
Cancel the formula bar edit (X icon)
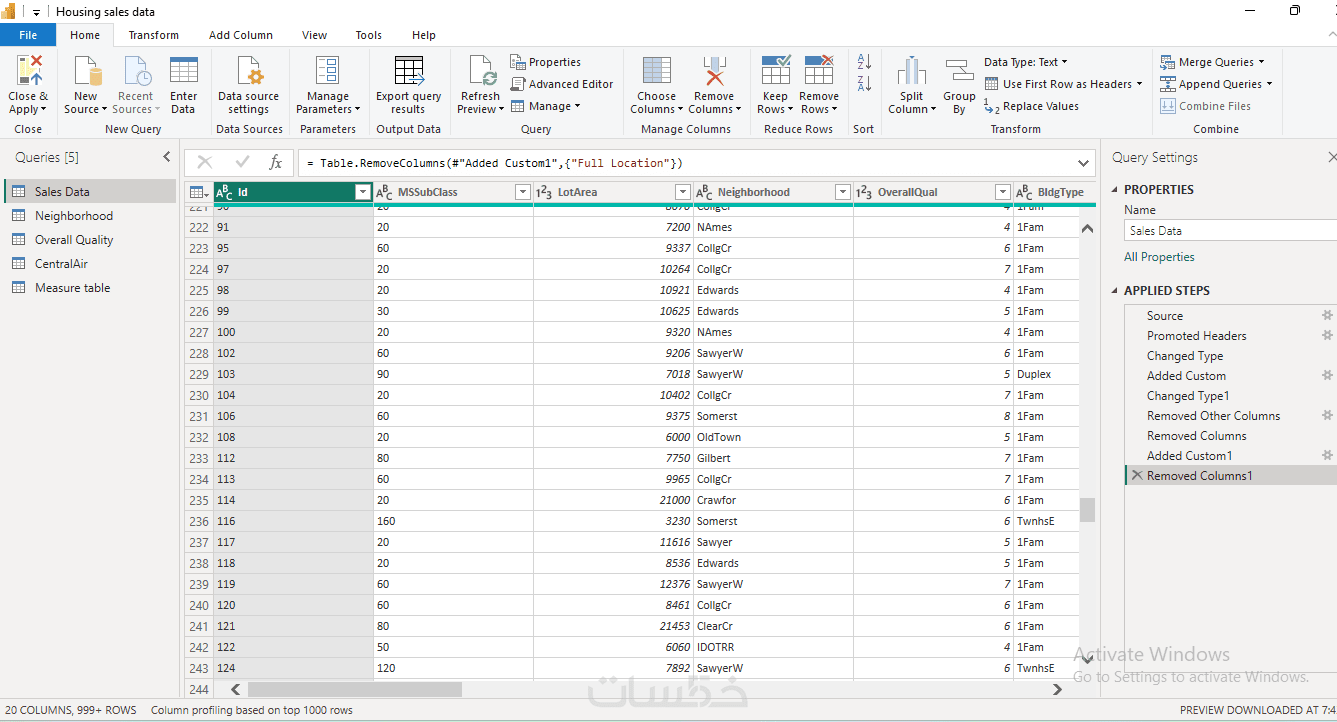click(x=205, y=162)
